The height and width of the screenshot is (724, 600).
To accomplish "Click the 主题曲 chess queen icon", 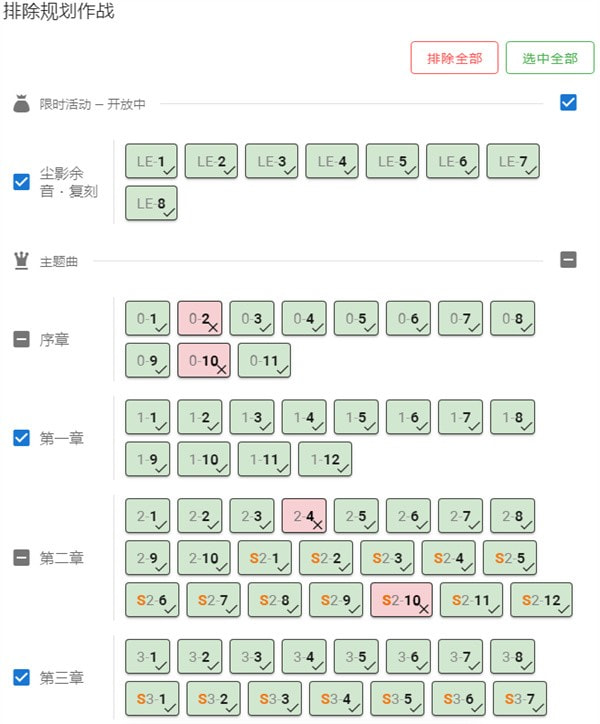I will click(x=21, y=261).
